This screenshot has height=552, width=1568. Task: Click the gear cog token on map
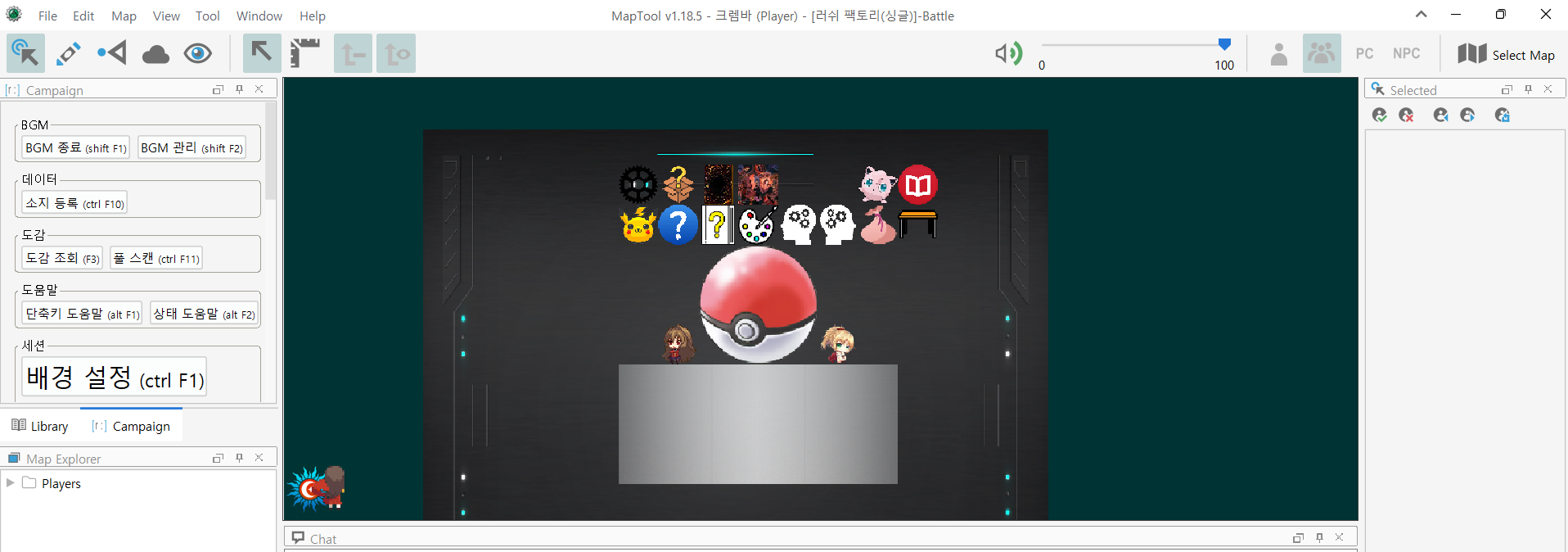638,184
